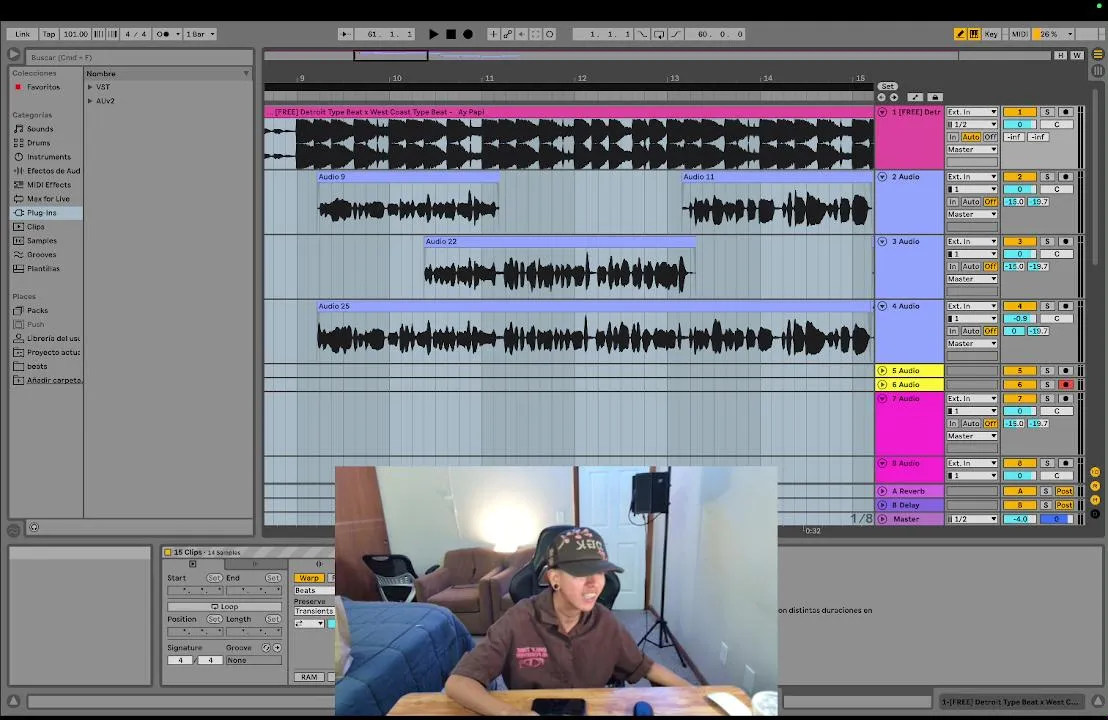The width and height of the screenshot is (1108, 720).
Task: Unfold the 5 Audio track
Action: click(882, 370)
